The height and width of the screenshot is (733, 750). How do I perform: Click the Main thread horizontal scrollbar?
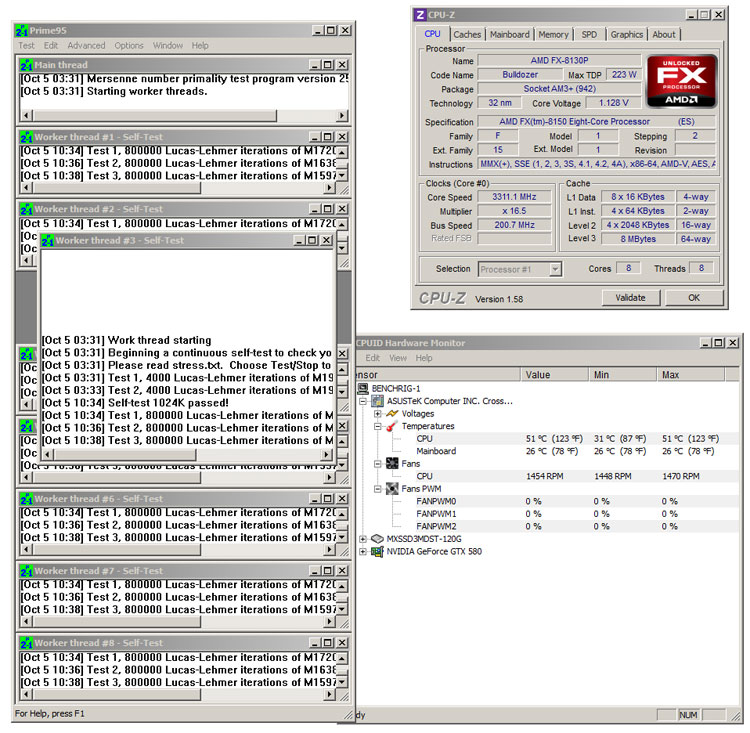click(x=180, y=116)
